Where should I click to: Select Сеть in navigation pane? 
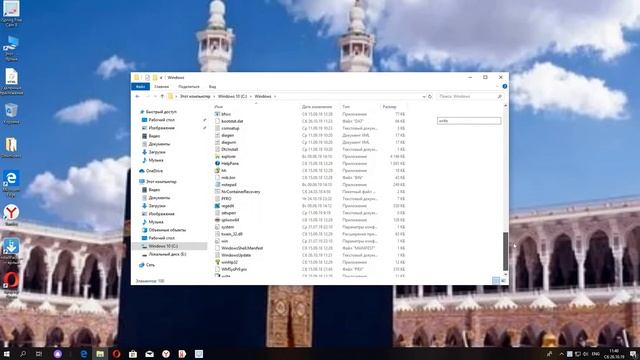150,265
